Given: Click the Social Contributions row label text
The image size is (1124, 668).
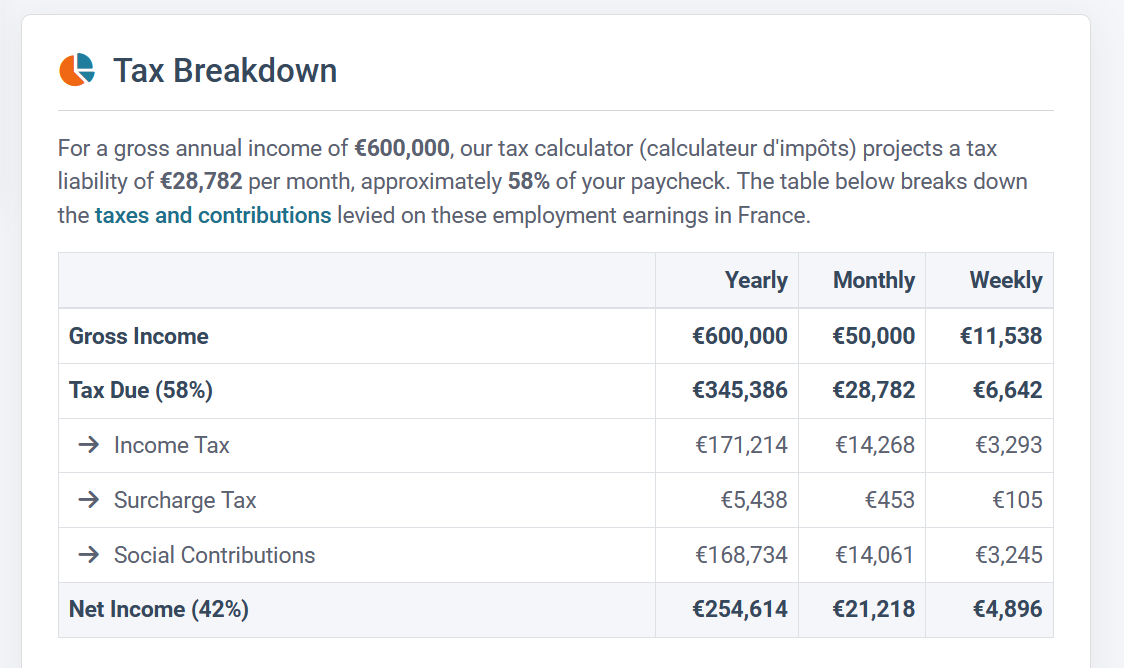Looking at the screenshot, I should coord(214,555).
